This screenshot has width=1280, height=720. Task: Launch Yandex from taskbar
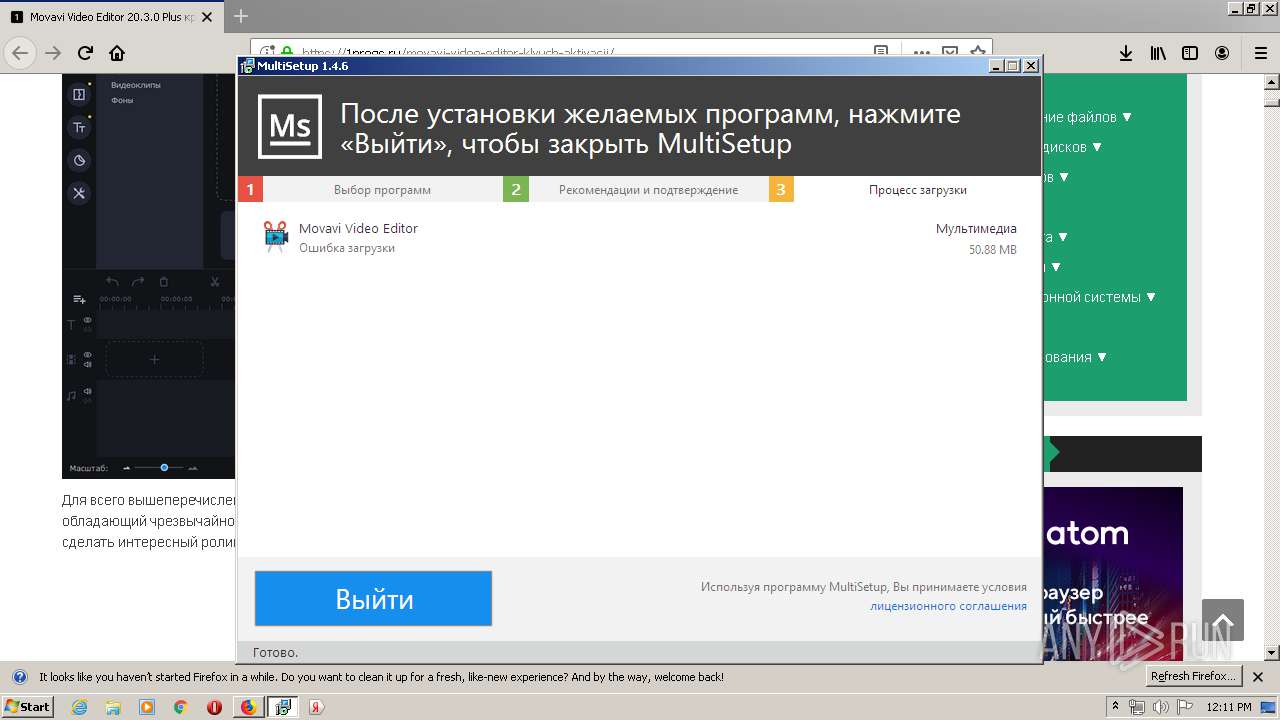point(315,707)
